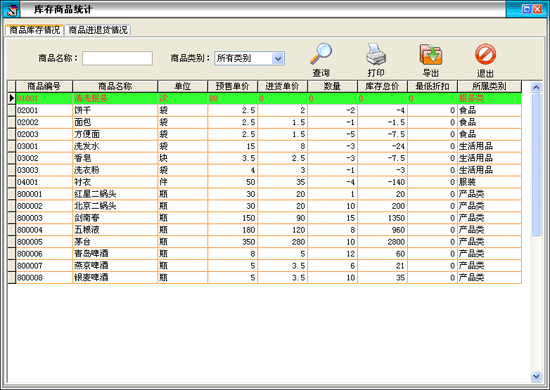Select the 商品库存情况 tab
Screen dimensions: 550x390
point(34,30)
